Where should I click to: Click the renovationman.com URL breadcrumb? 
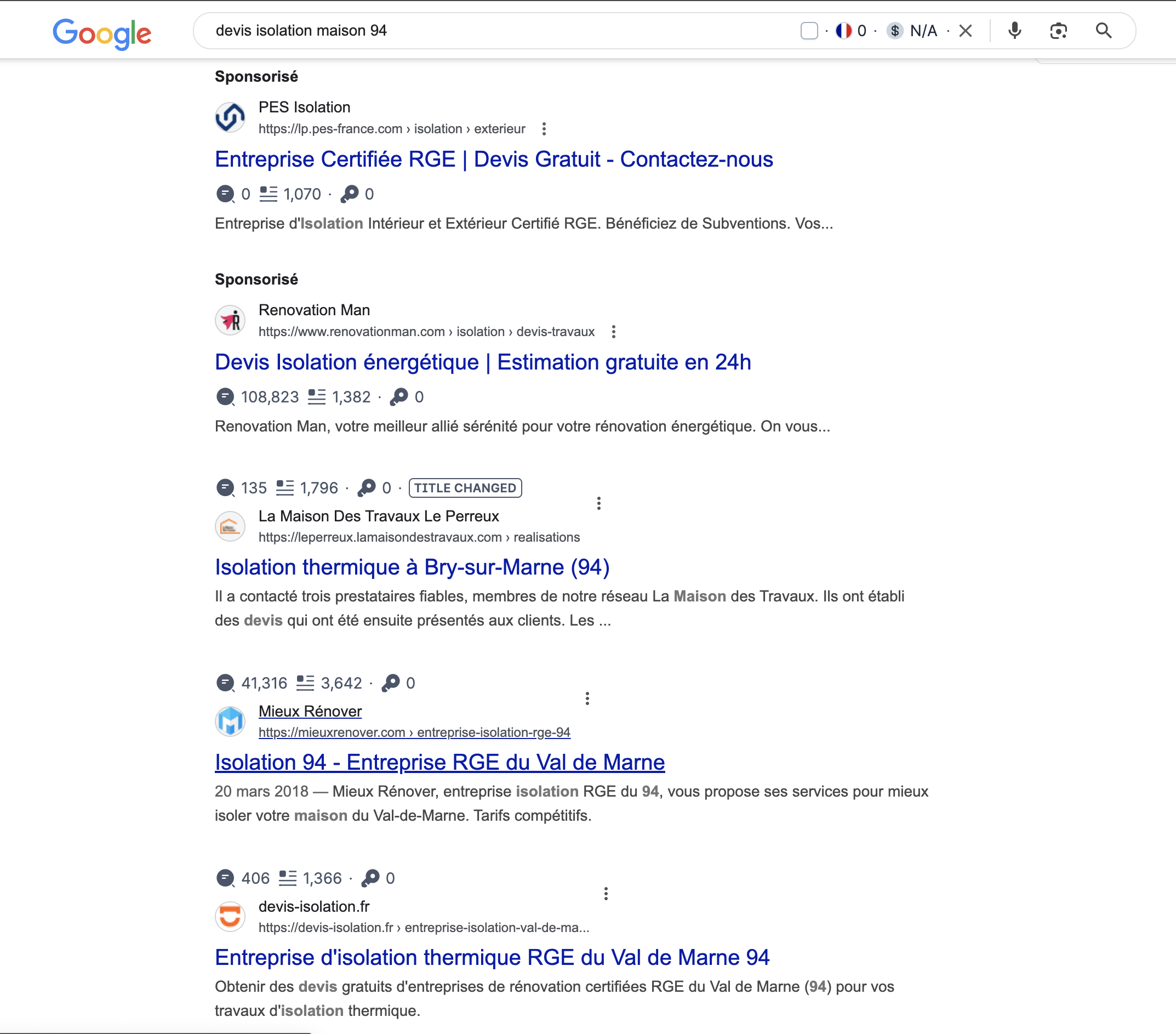426,332
